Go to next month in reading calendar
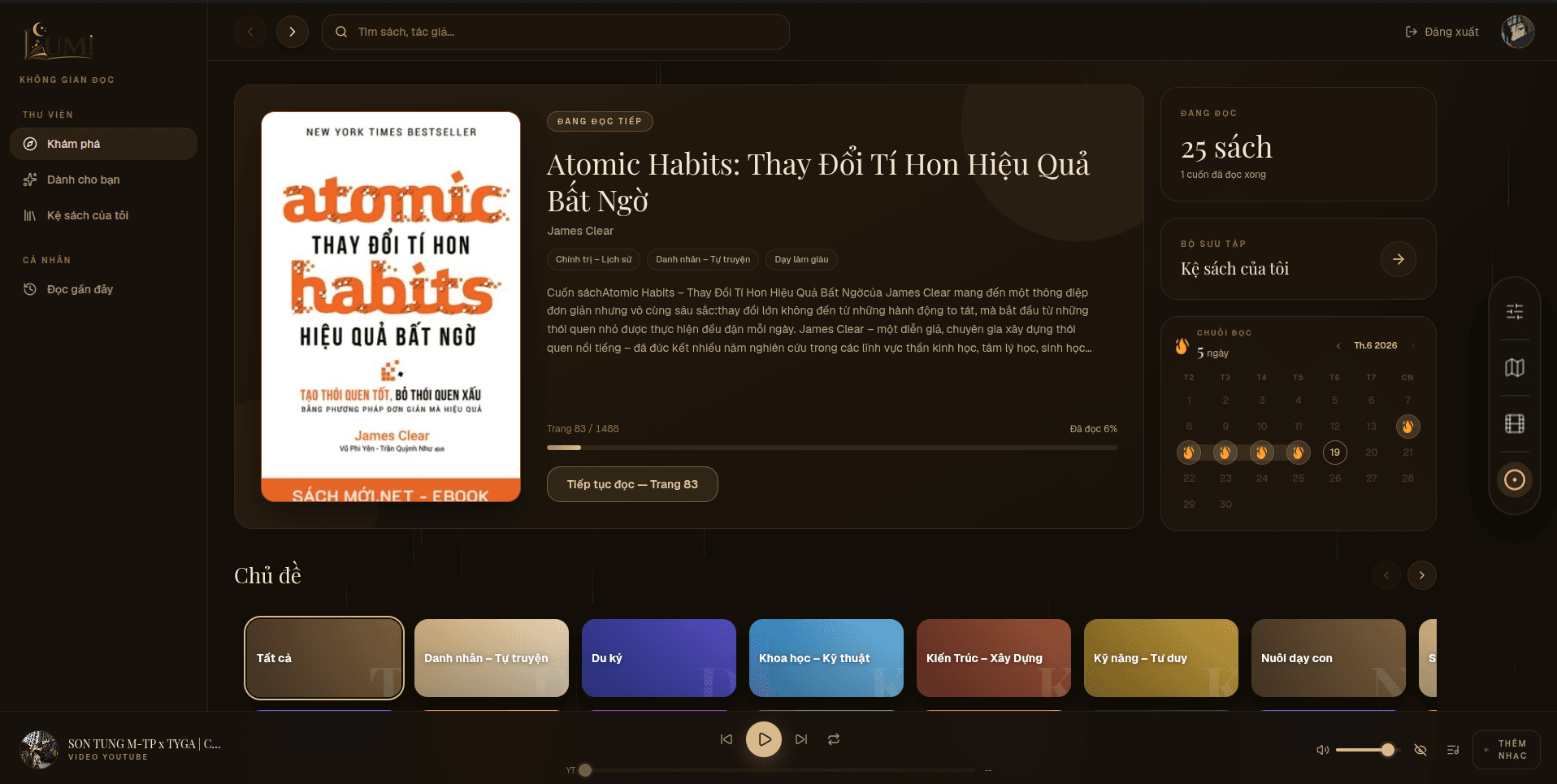 point(1413,346)
